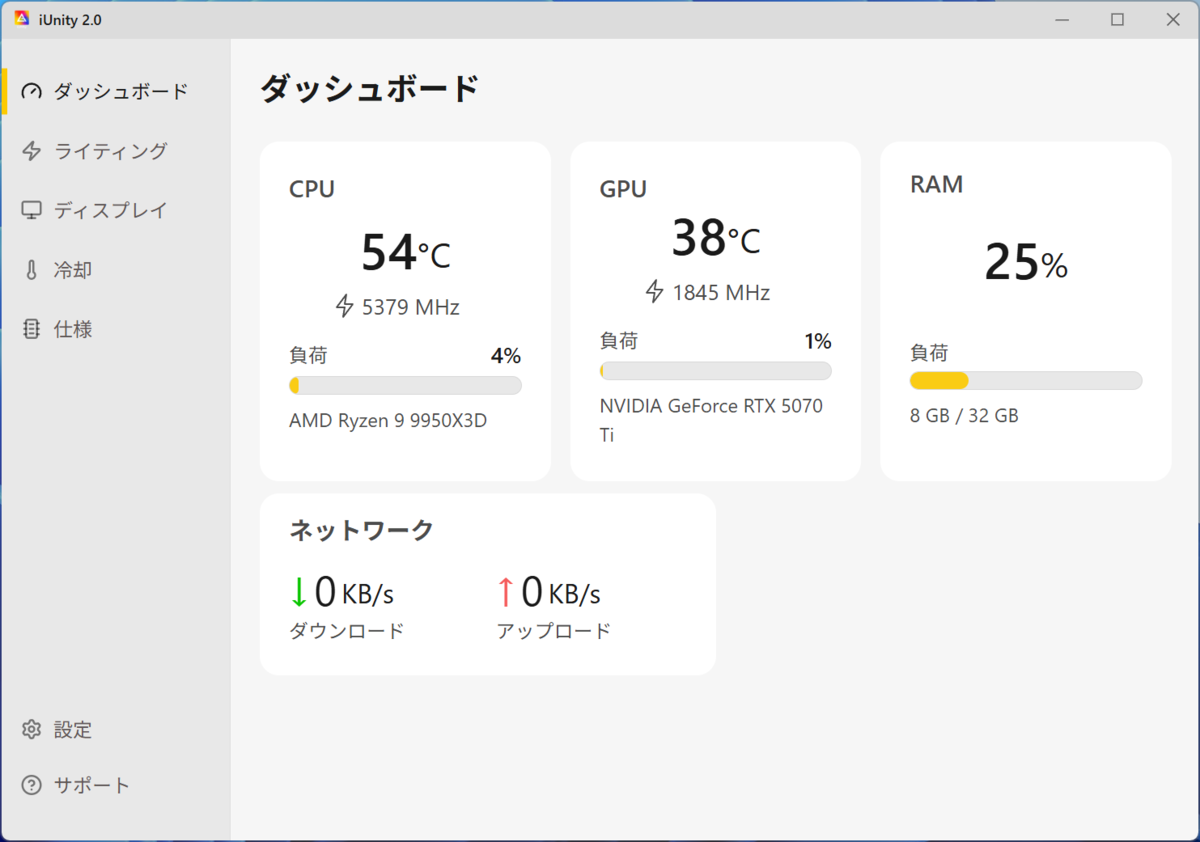Click the question mark icon beside サポート

[x=32, y=785]
